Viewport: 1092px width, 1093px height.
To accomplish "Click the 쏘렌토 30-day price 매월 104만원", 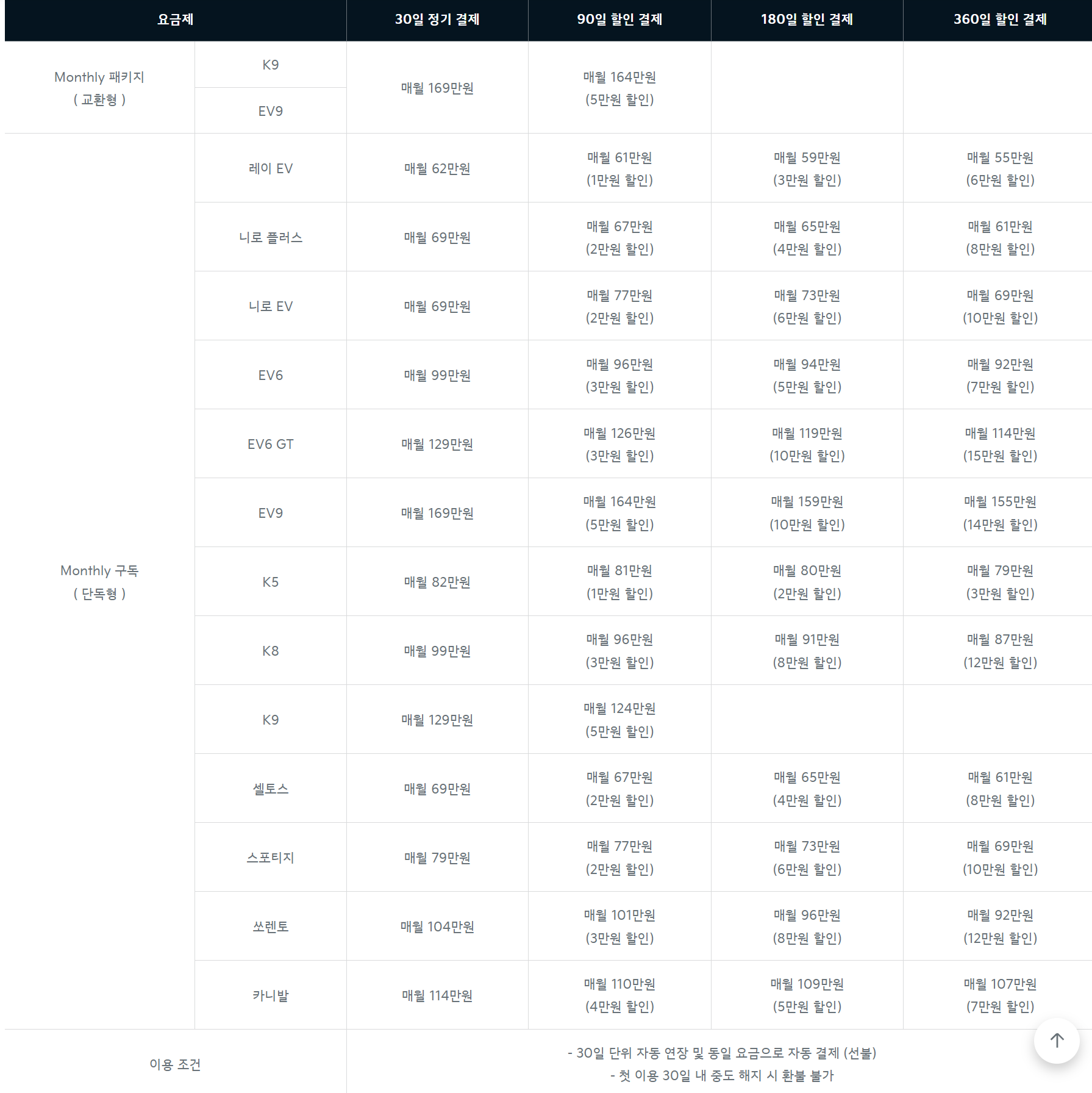I will click(x=437, y=926).
